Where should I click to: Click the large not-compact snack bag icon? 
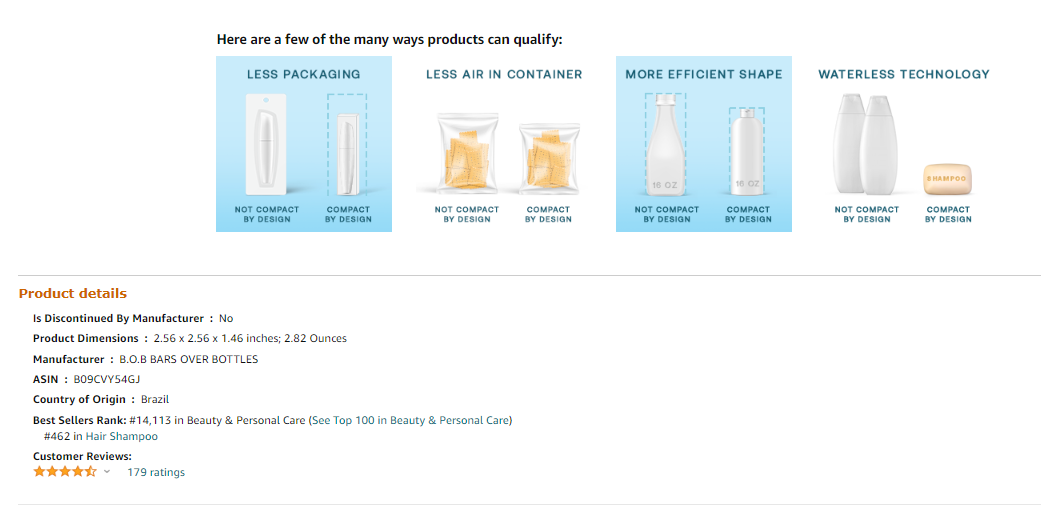(466, 155)
